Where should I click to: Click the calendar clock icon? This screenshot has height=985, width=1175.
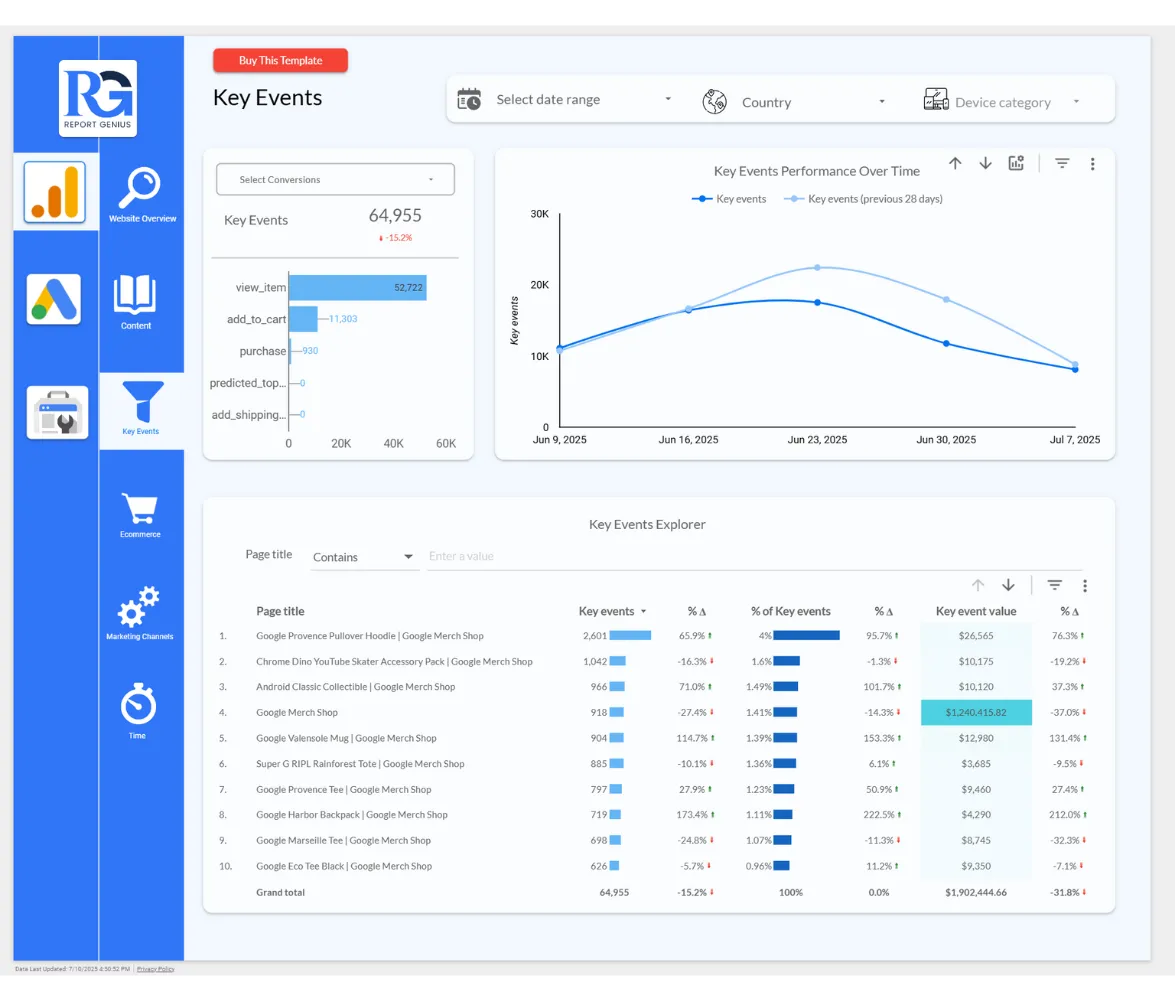pos(469,100)
